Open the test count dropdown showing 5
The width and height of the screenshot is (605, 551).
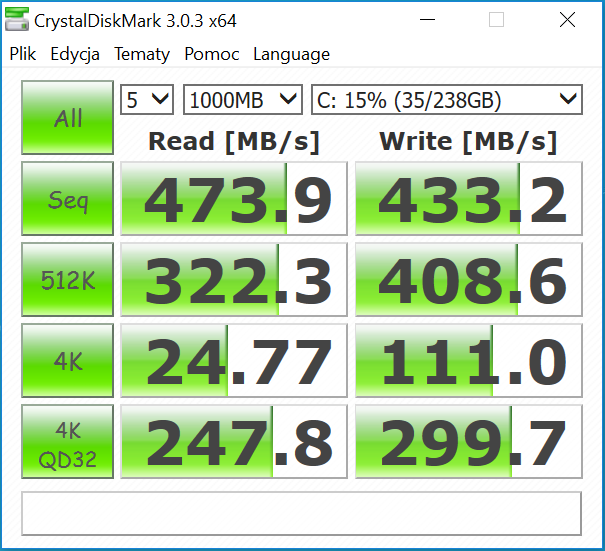click(147, 100)
